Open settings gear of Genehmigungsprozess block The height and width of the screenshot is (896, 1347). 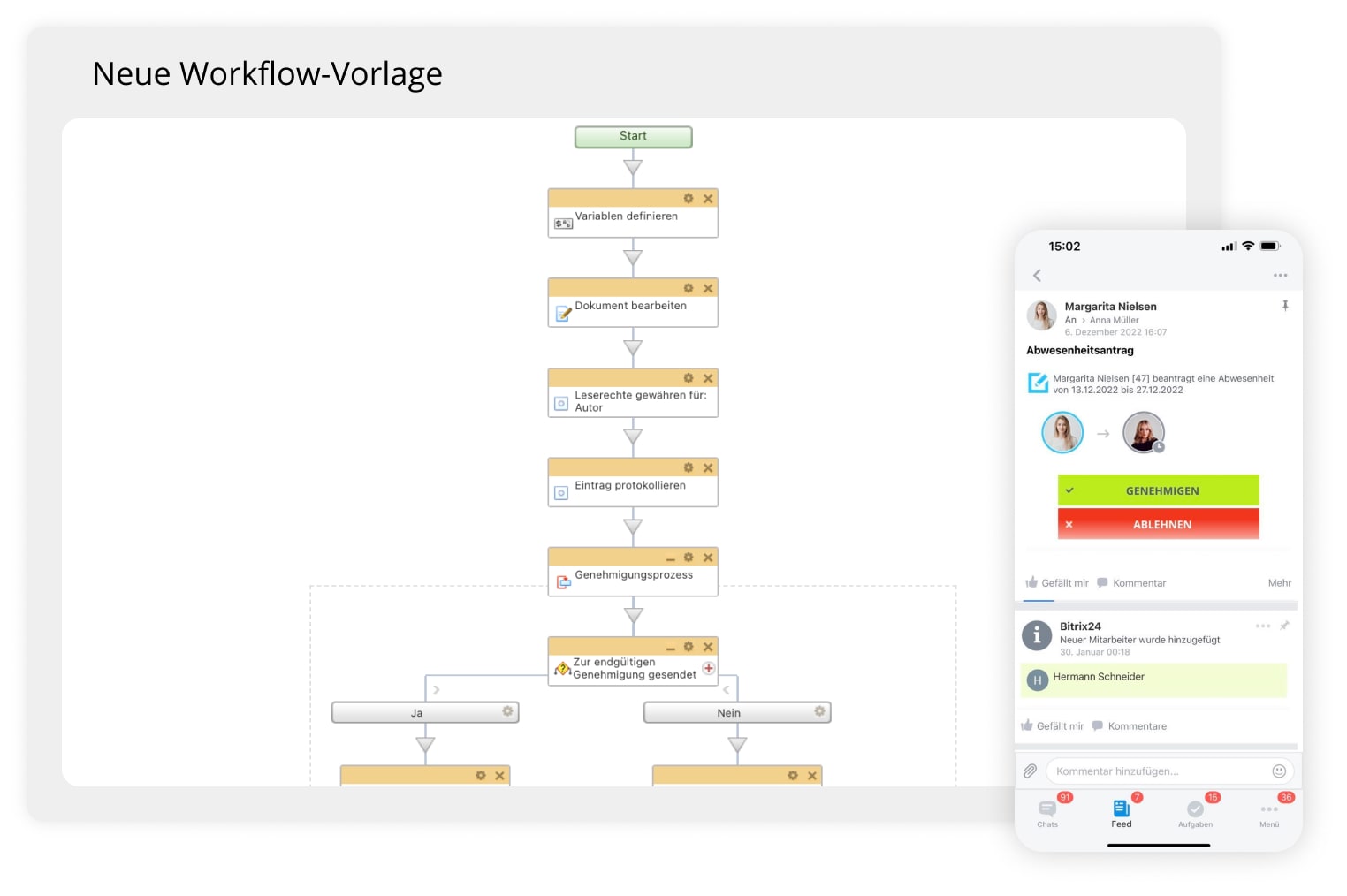pyautogui.click(x=689, y=558)
